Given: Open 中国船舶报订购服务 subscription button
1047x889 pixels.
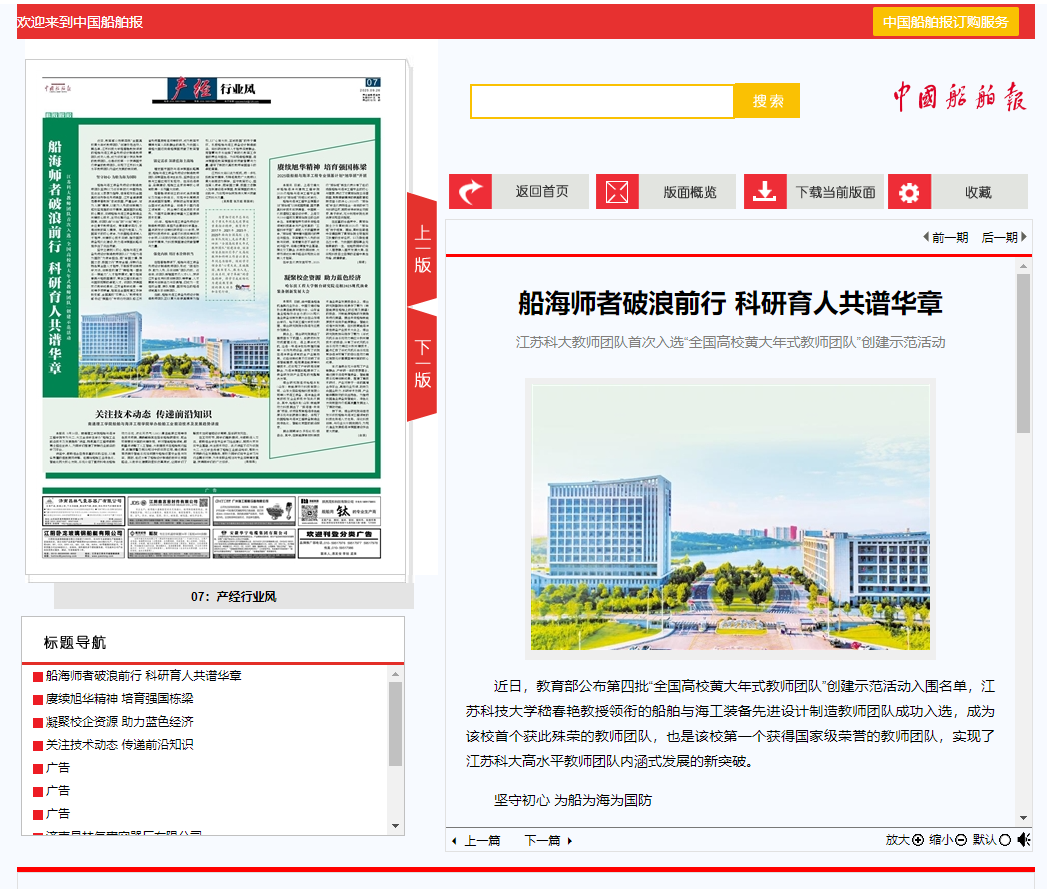Looking at the screenshot, I should [945, 22].
